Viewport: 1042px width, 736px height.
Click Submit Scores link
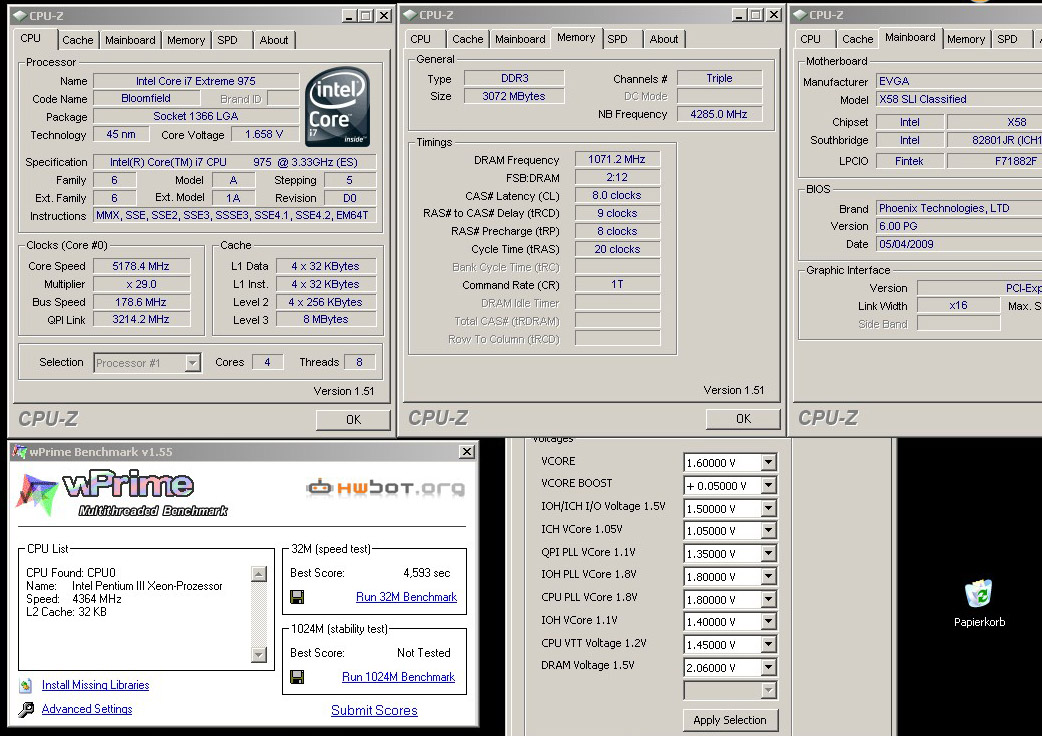click(x=374, y=710)
